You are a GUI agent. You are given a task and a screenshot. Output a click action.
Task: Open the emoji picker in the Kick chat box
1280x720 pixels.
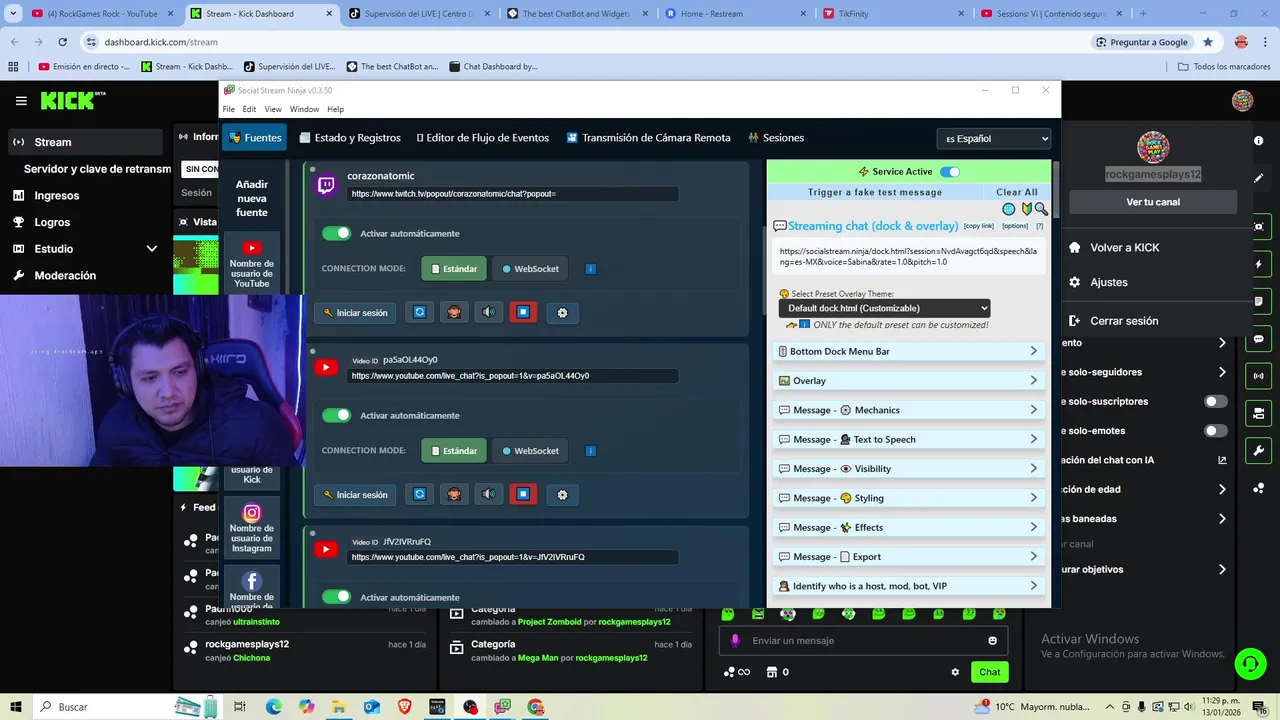click(992, 641)
